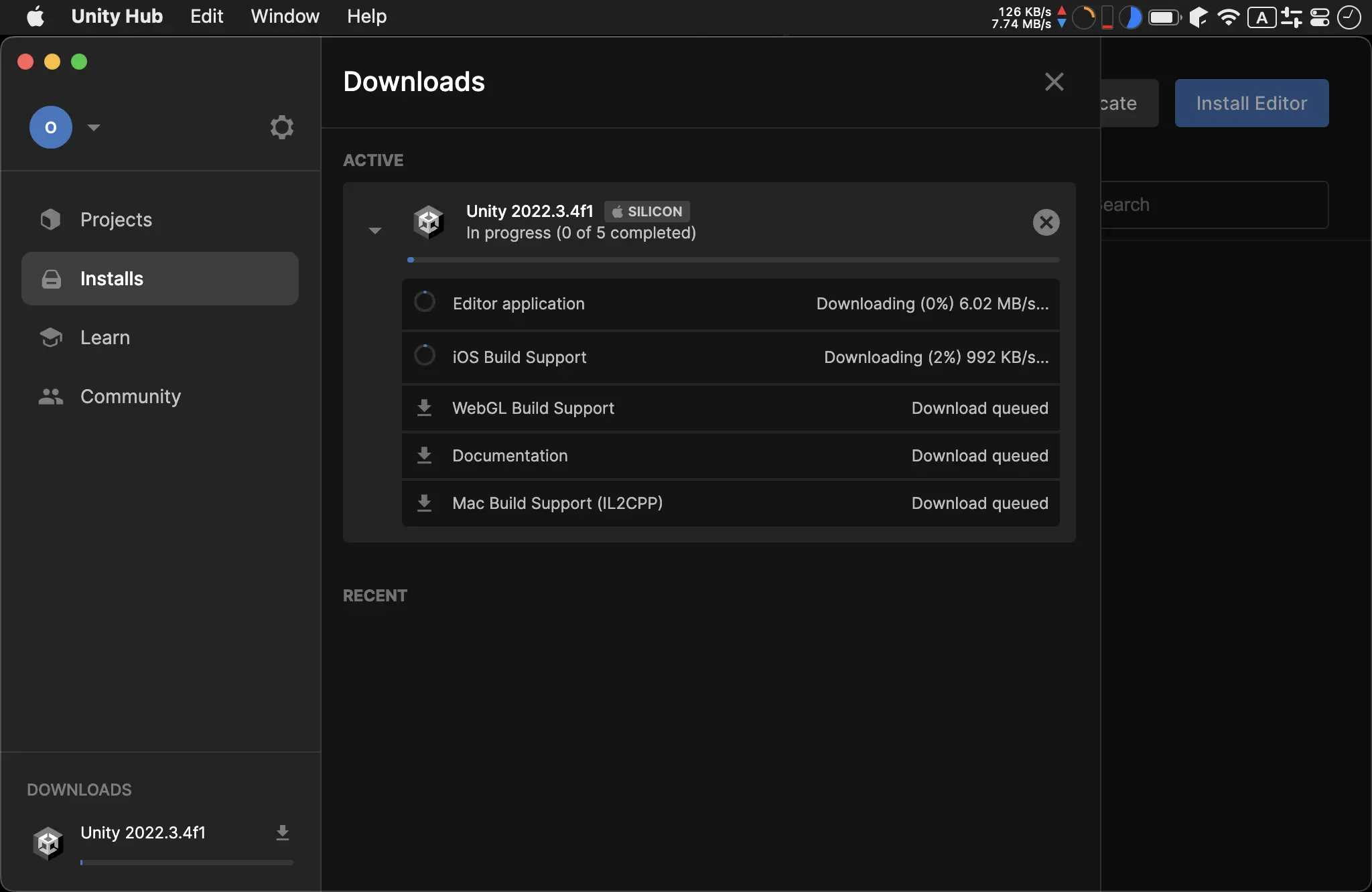Click the overall download progress bar

coord(734,260)
